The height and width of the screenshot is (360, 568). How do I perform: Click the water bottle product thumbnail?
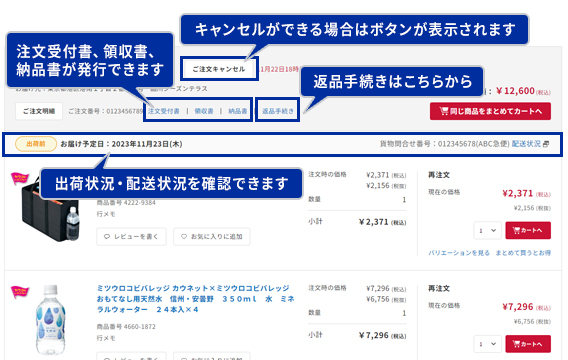coord(50,320)
